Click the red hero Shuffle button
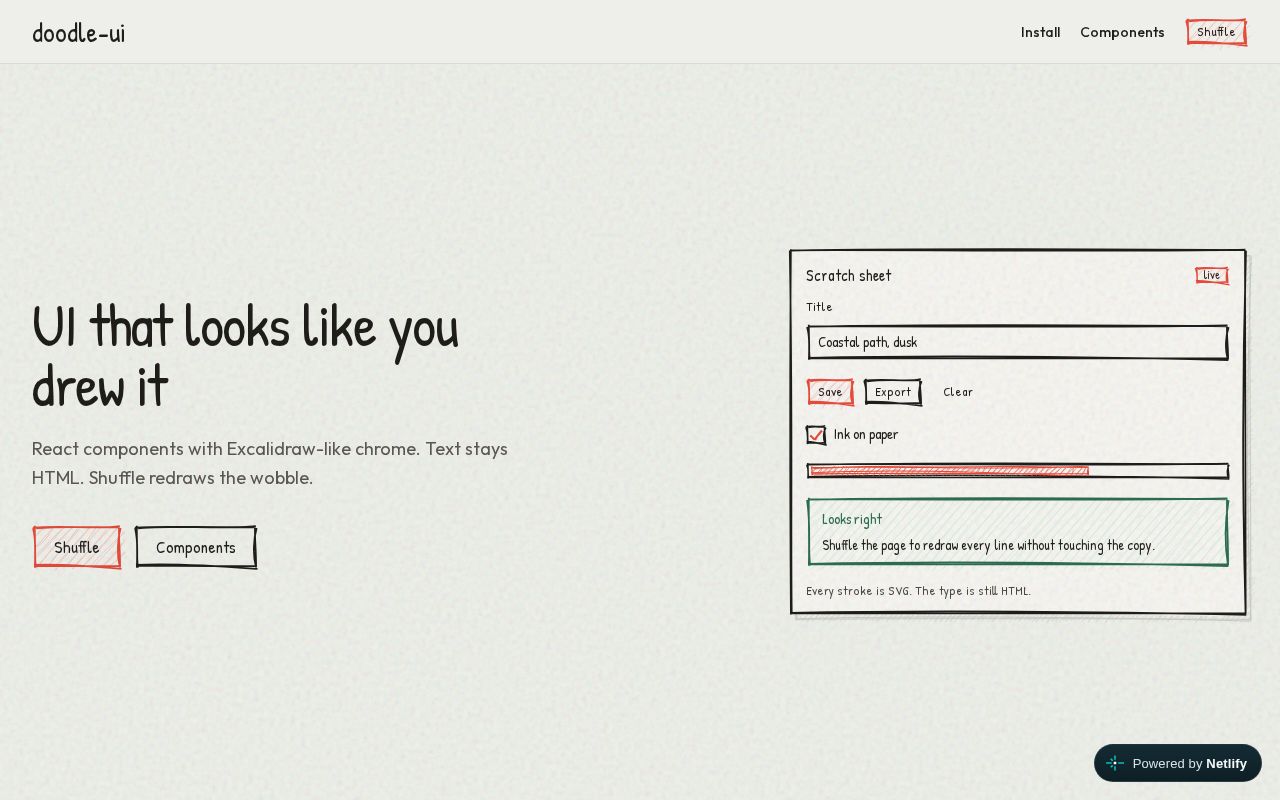The image size is (1280, 800). (77, 547)
